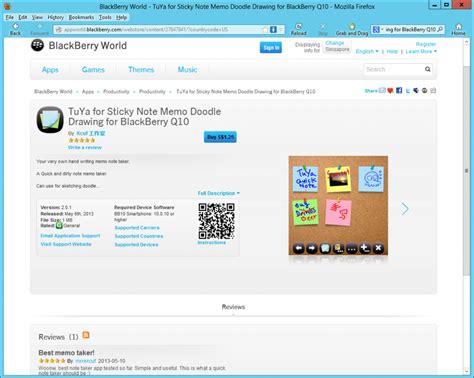Click the red heart share icon
The image size is (474, 378).
click(390, 90)
